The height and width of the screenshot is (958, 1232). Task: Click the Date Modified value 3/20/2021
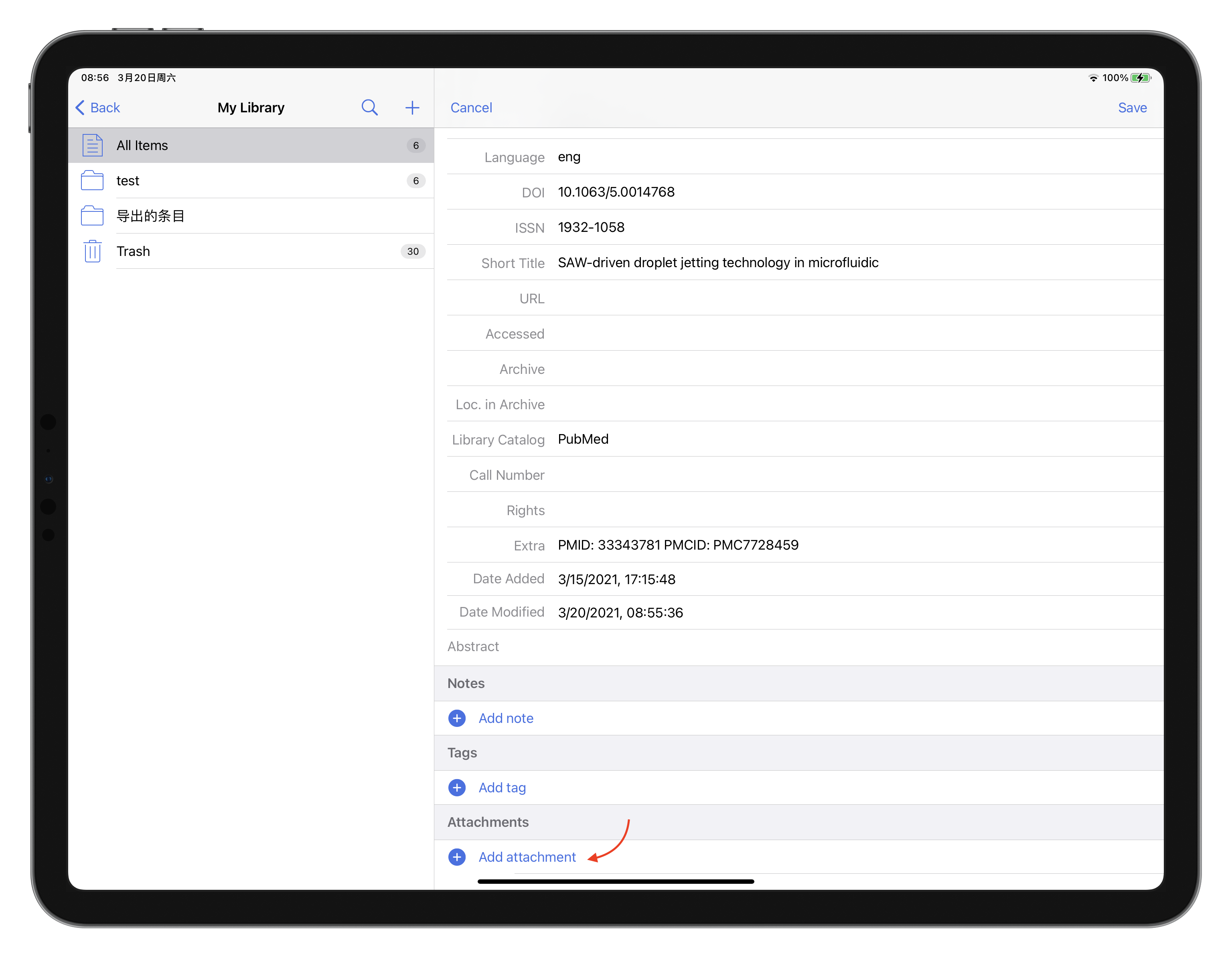coord(620,613)
